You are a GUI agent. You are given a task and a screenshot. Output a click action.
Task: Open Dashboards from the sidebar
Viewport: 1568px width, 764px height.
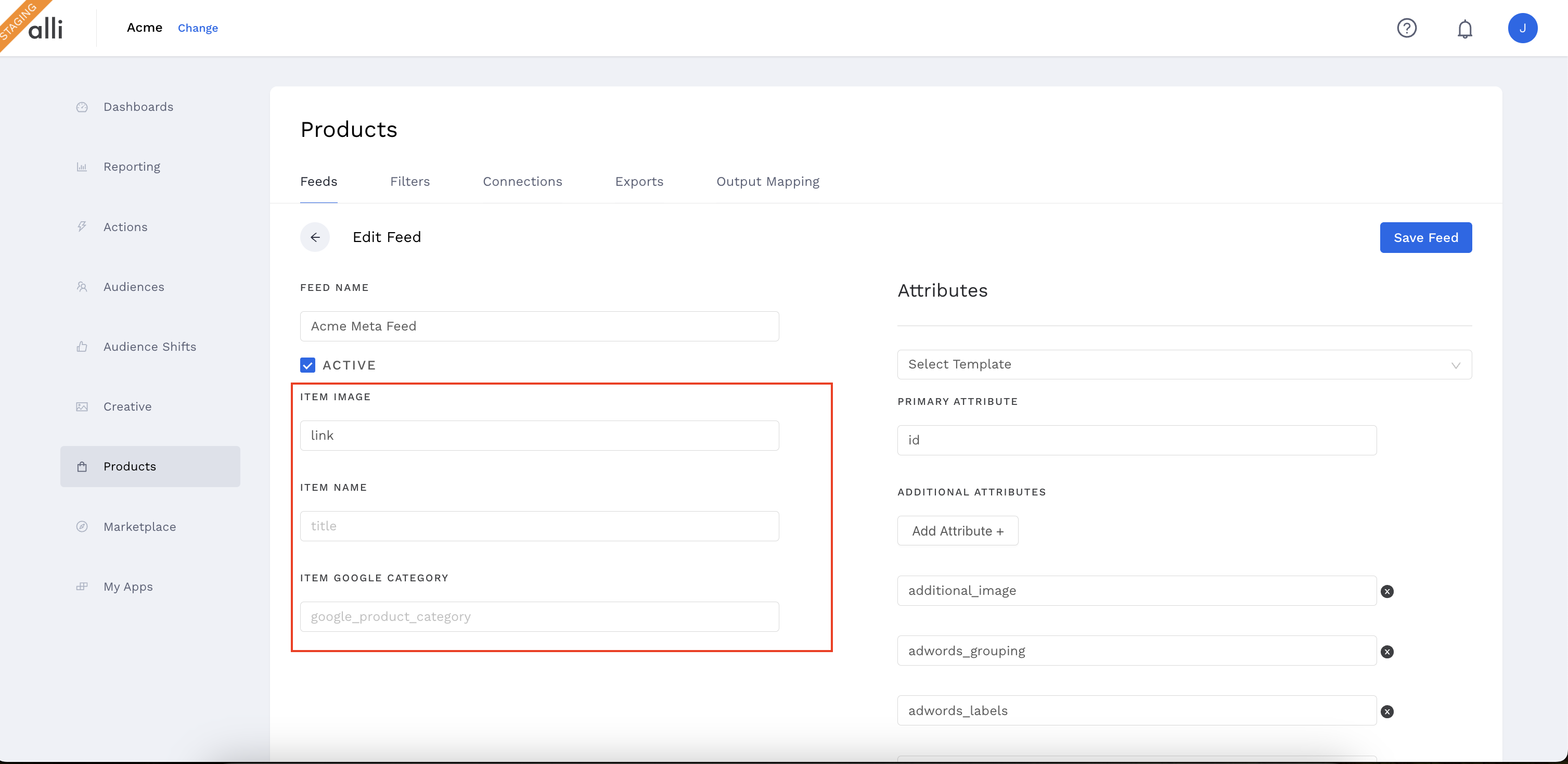point(138,107)
